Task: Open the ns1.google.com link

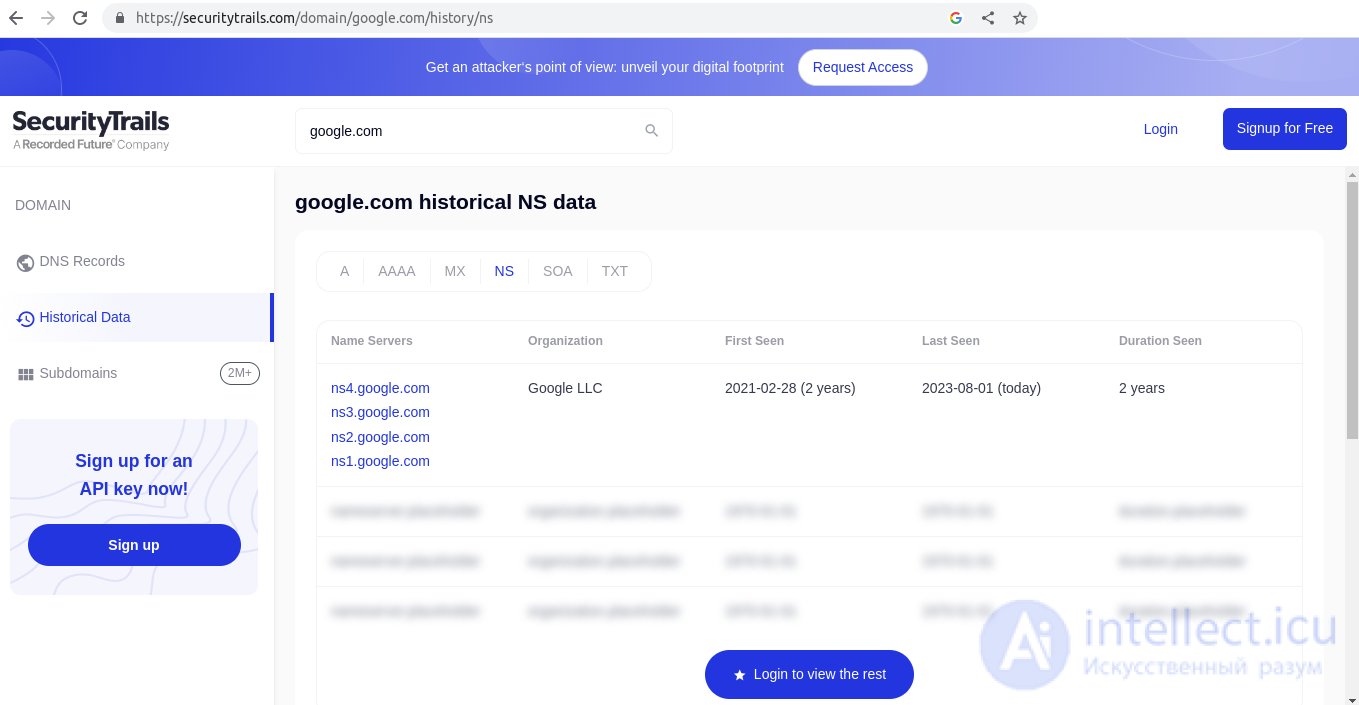Action: (x=380, y=461)
